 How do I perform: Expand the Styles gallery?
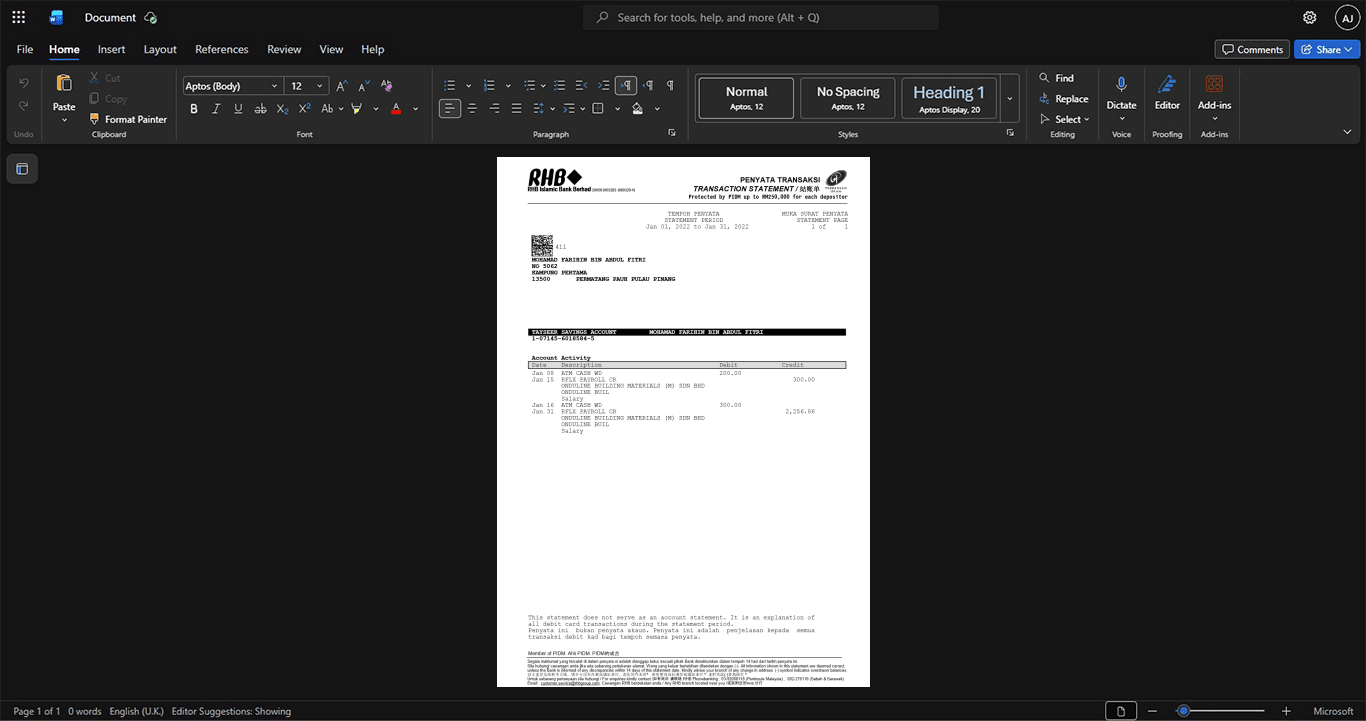coord(1010,98)
